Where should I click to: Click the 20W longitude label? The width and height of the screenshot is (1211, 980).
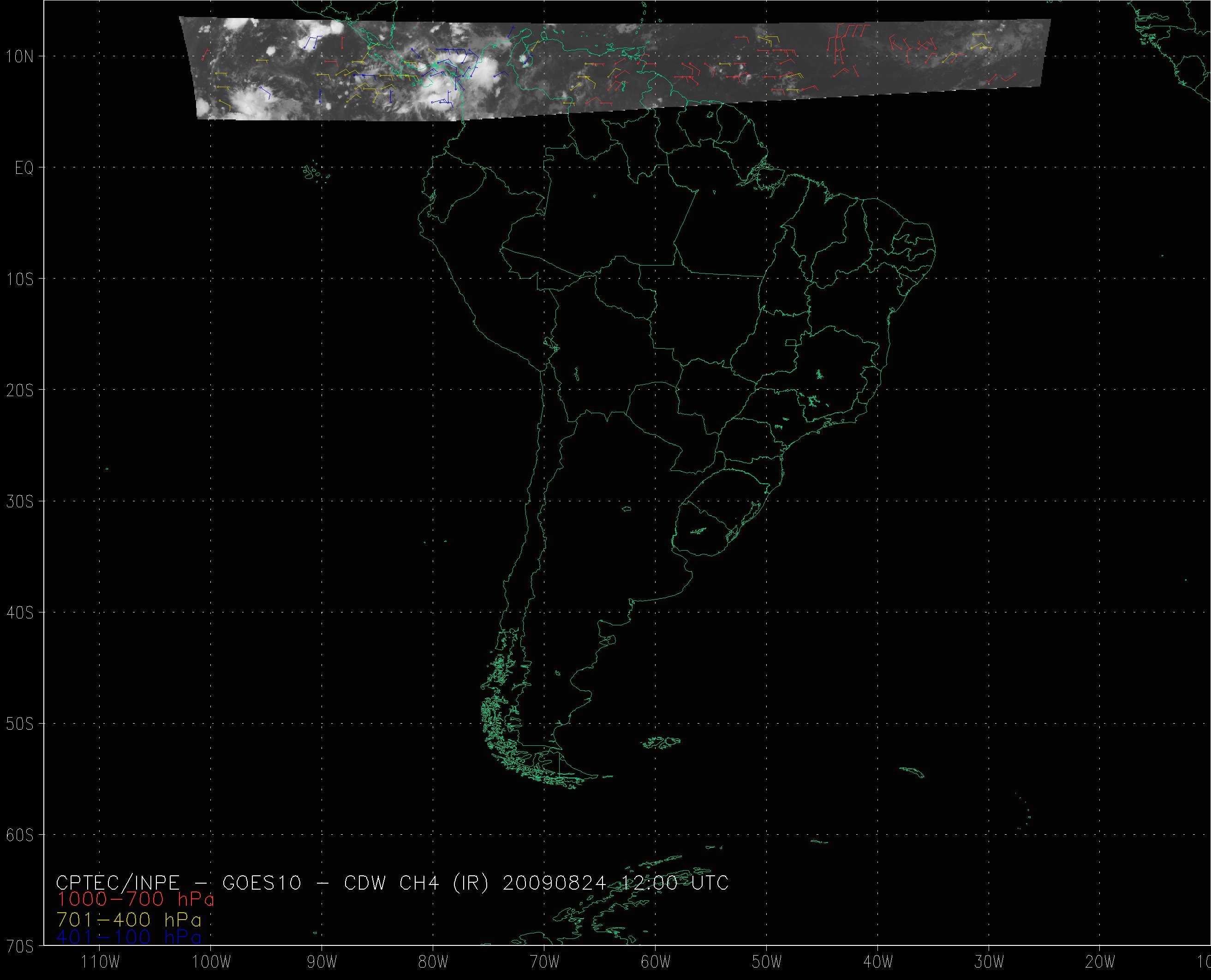pos(1100,962)
